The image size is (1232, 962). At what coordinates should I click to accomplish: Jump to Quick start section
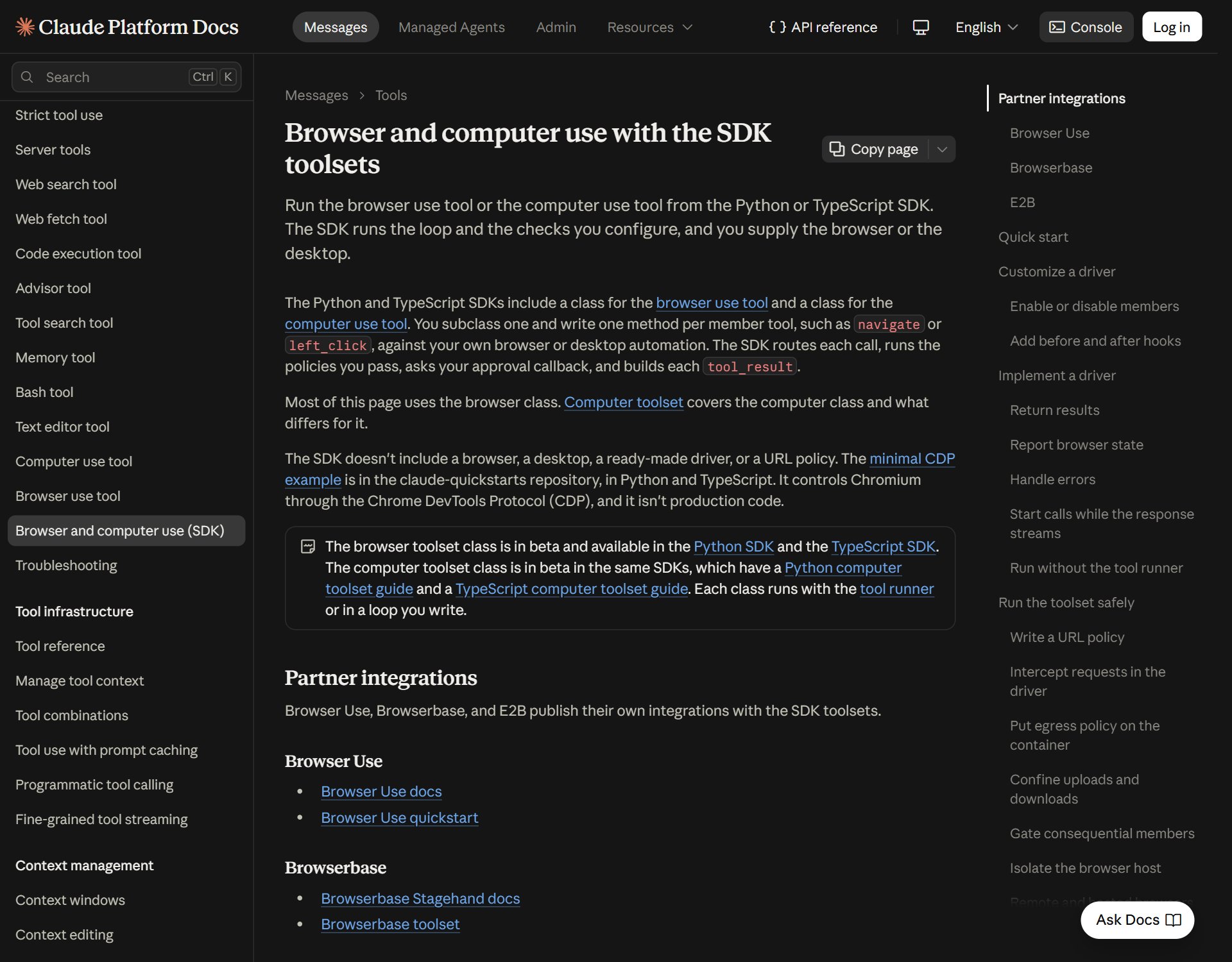tap(1033, 237)
